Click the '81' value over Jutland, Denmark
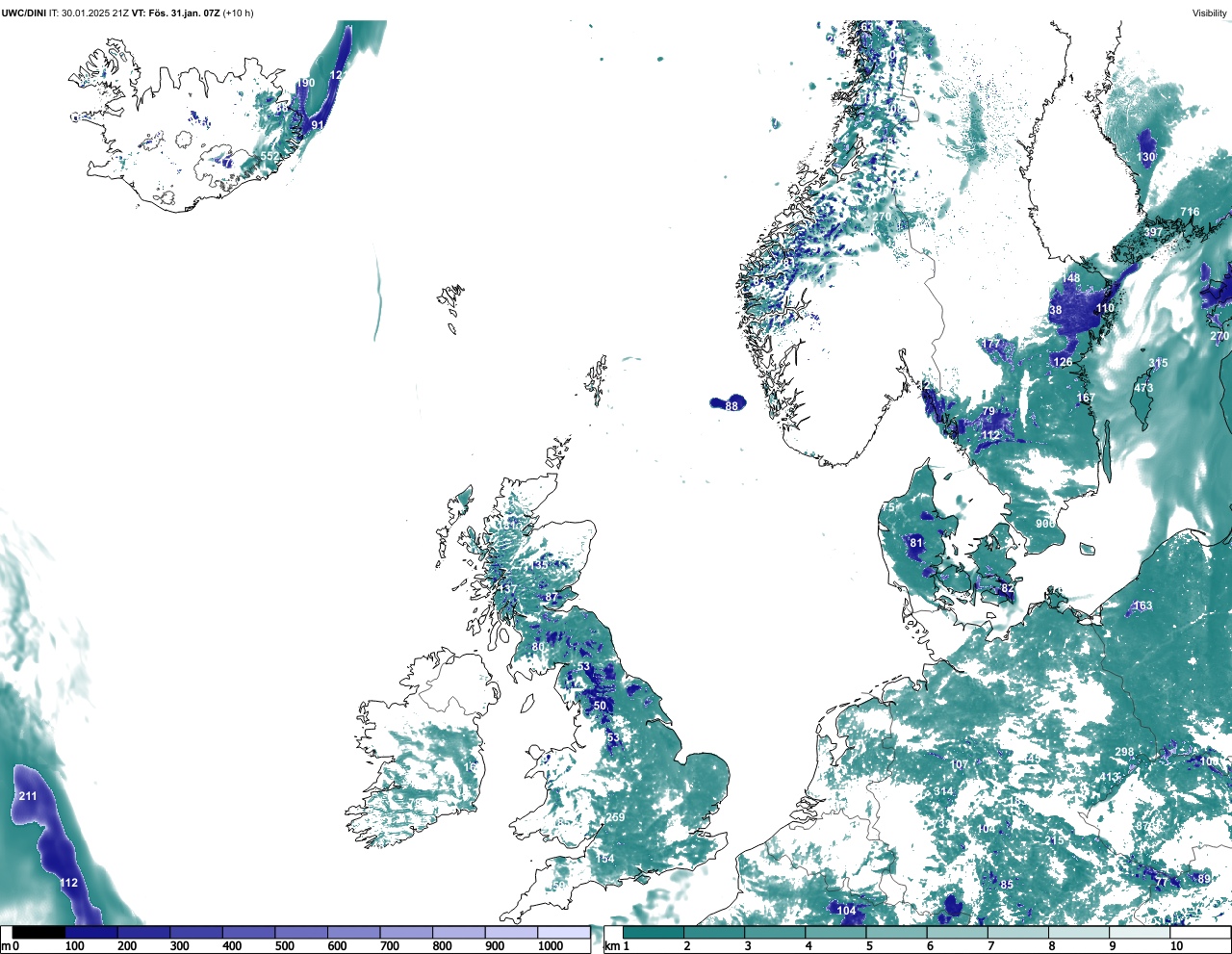 click(x=916, y=543)
